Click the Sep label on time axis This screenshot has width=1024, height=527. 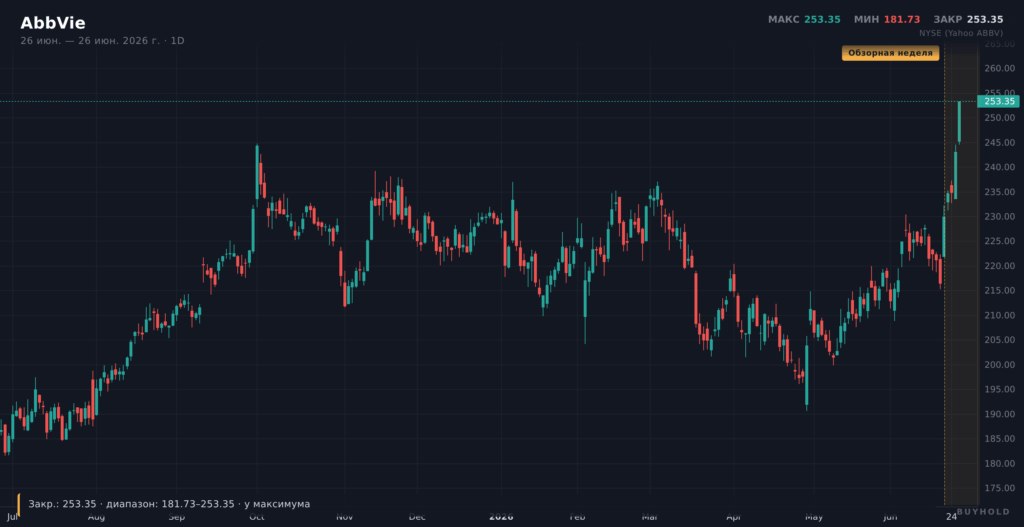[176, 517]
